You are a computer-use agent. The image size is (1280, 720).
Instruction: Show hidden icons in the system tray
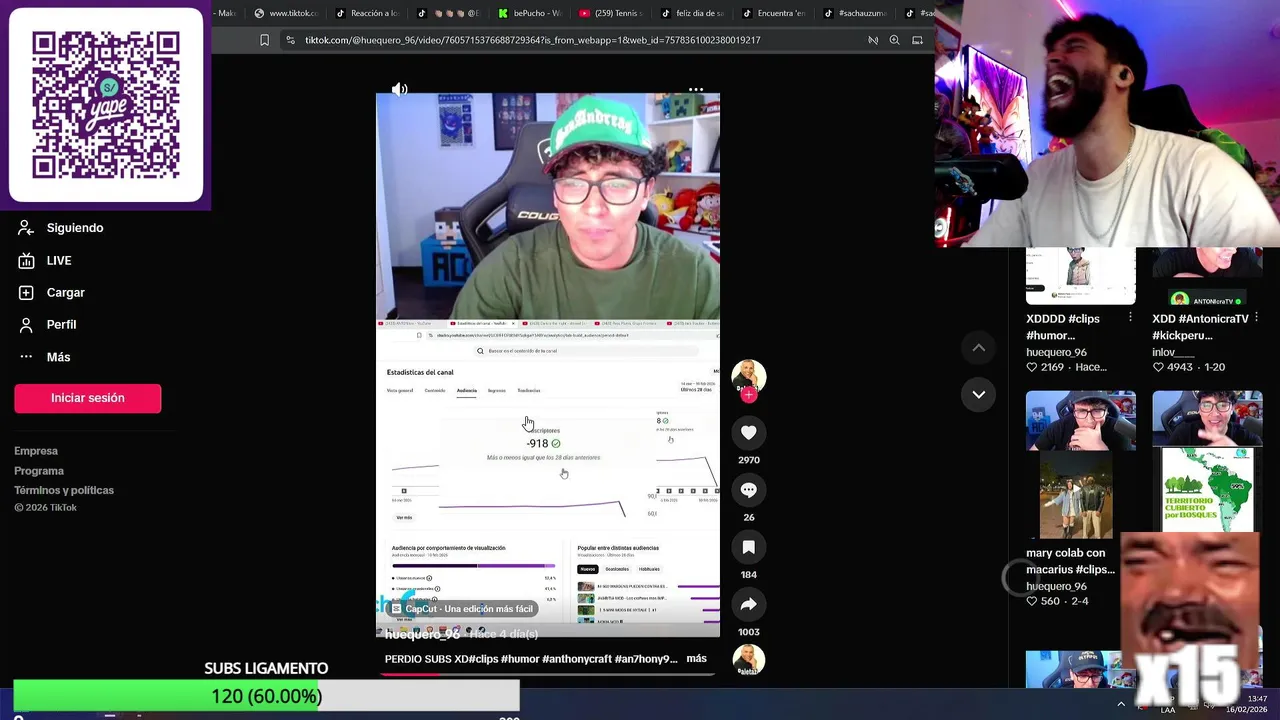pos(1121,704)
